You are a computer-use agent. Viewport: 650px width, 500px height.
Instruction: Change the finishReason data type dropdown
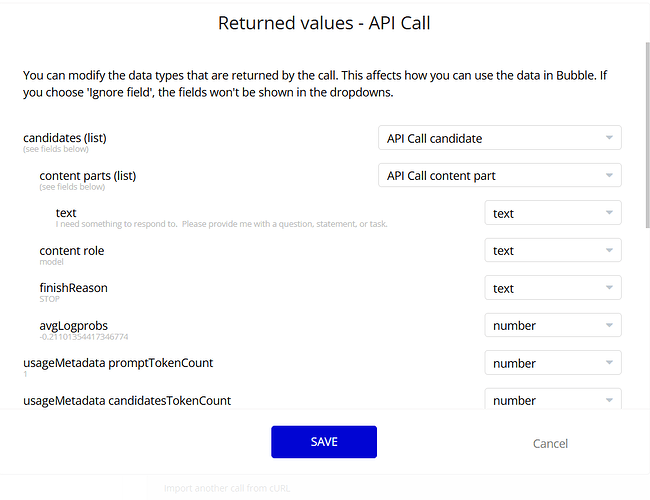(x=552, y=288)
